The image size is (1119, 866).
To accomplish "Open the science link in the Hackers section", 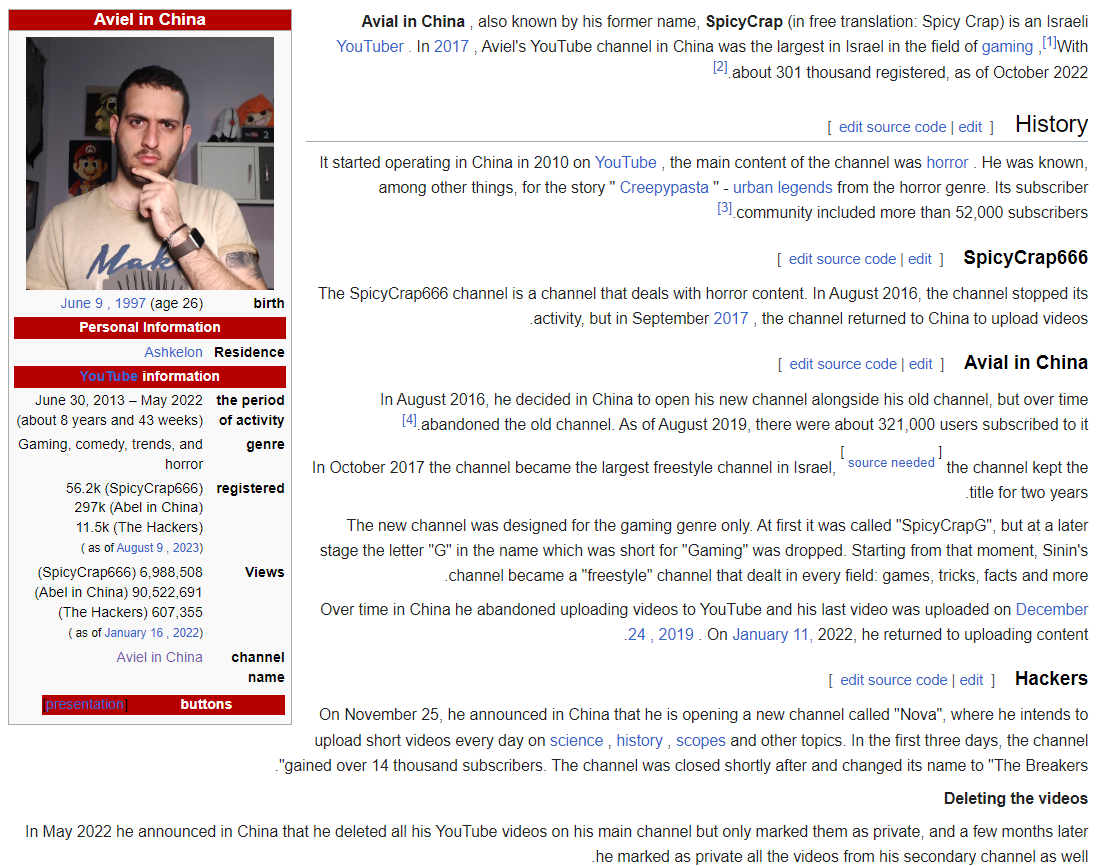I will (576, 741).
